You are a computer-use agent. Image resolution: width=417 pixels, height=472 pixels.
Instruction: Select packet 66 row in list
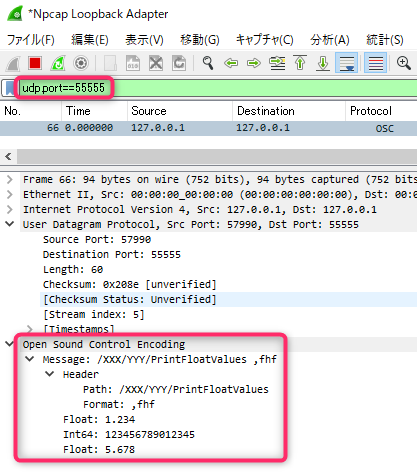pyautogui.click(x=208, y=128)
